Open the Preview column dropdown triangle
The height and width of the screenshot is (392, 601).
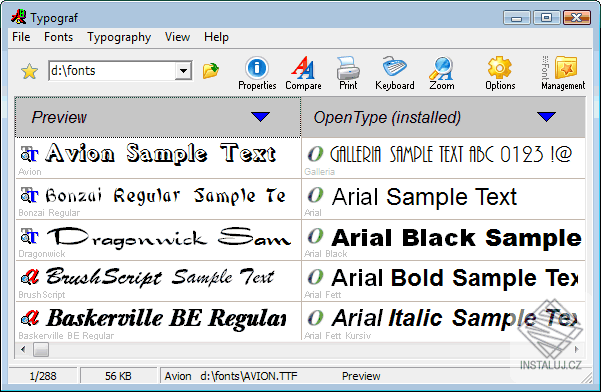point(261,117)
